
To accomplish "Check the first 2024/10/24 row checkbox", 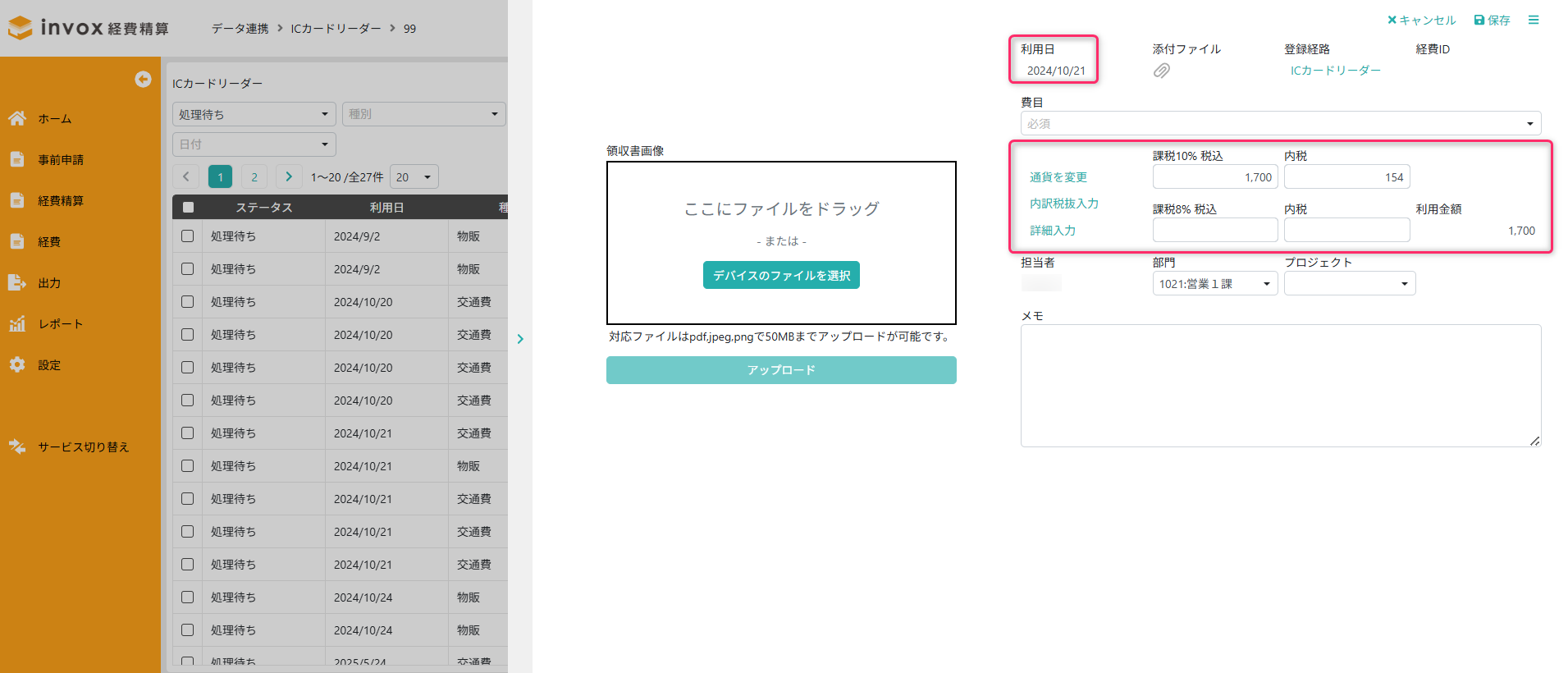I will coord(188,597).
